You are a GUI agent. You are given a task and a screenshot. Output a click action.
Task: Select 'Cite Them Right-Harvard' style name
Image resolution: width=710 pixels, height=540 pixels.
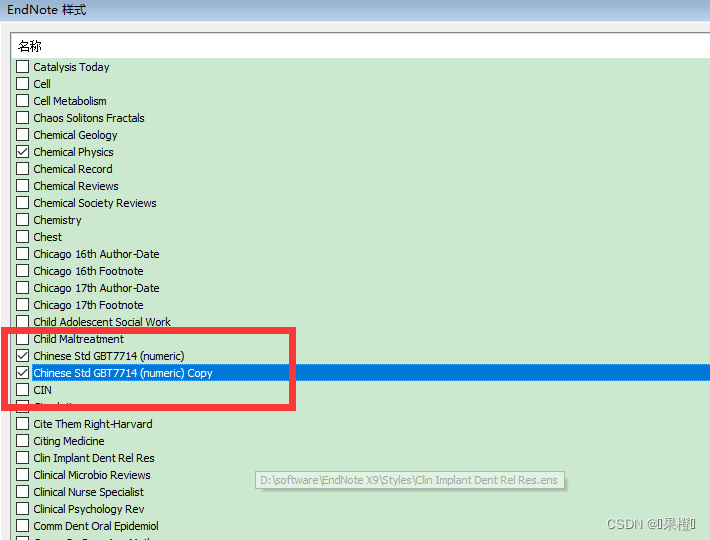(x=93, y=424)
